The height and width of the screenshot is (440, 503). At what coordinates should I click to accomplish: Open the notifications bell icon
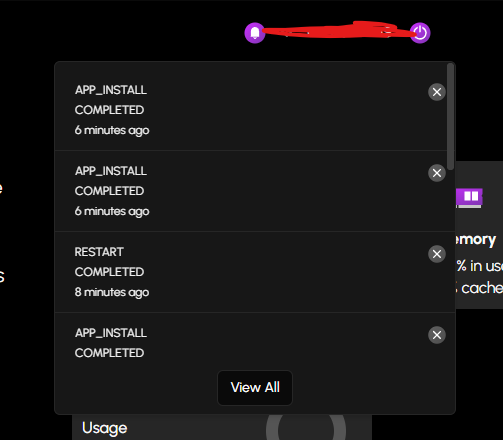[x=255, y=33]
